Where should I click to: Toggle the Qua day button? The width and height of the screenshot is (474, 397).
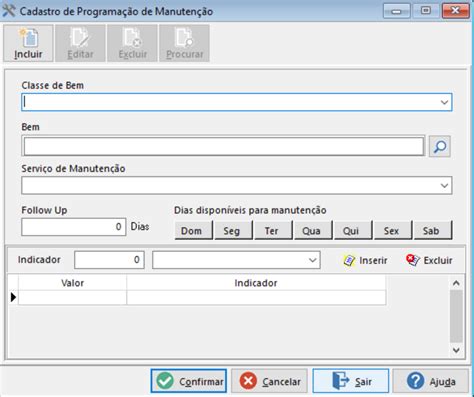pyautogui.click(x=313, y=231)
